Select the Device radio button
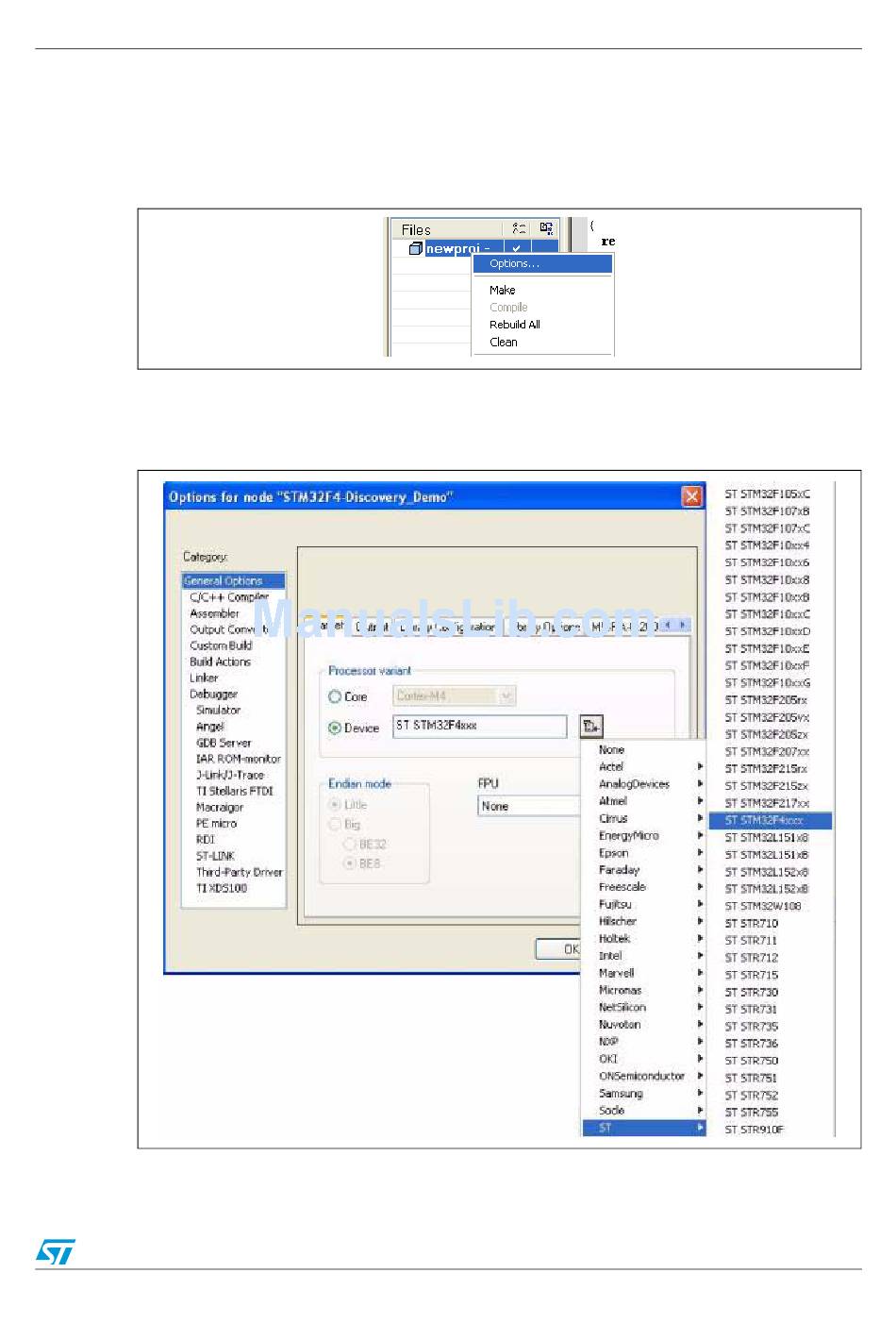The height and width of the screenshot is (1340, 896). pos(335,728)
